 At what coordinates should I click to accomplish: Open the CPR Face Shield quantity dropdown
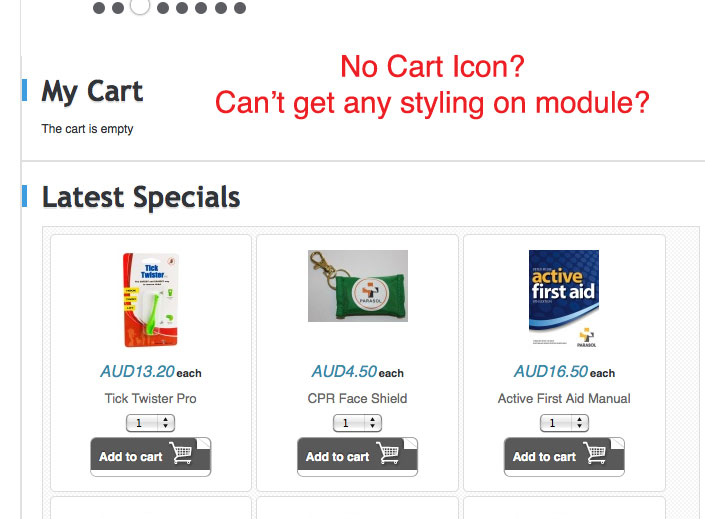click(357, 423)
